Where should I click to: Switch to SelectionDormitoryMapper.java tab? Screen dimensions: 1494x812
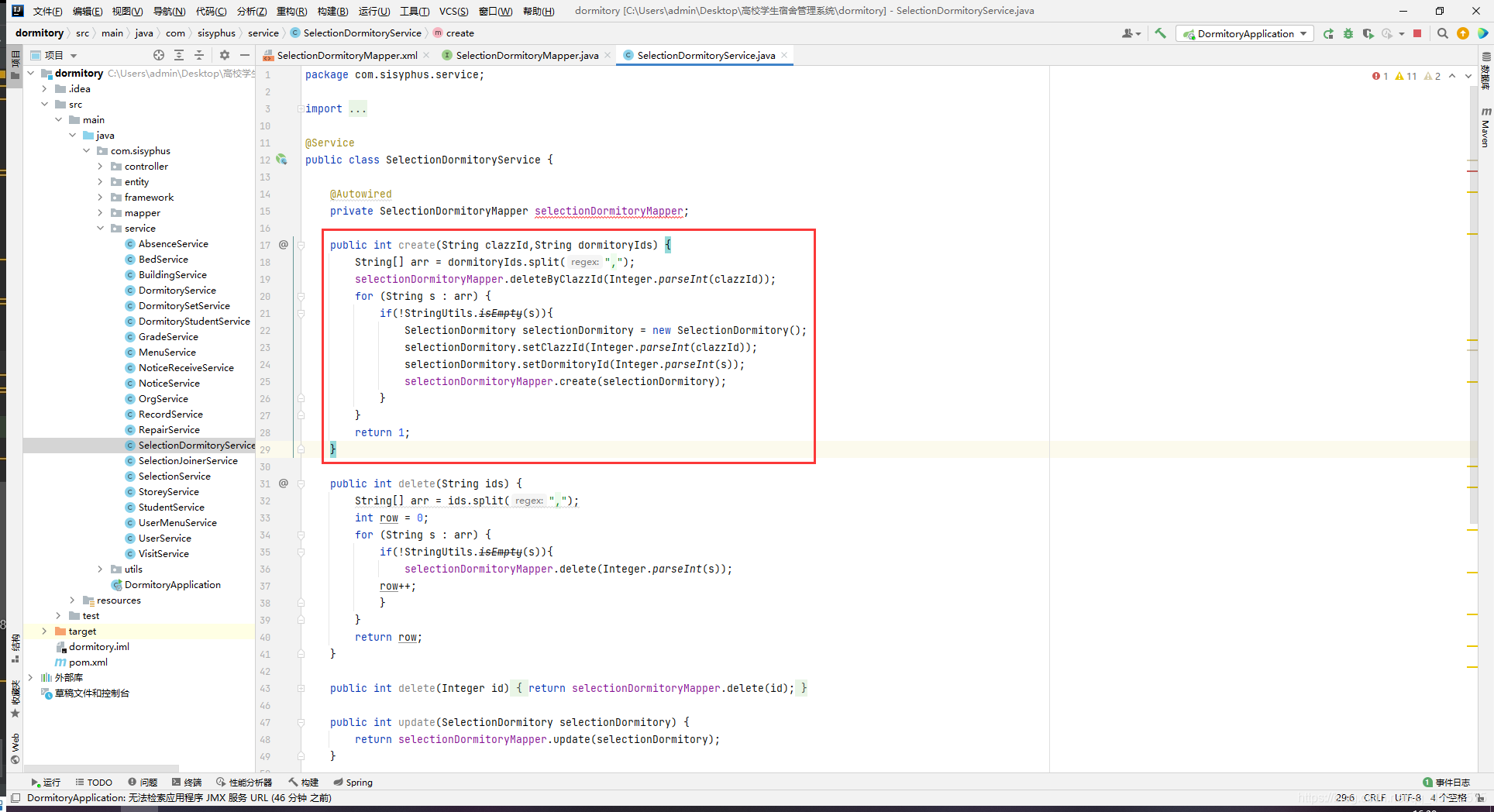tap(527, 55)
